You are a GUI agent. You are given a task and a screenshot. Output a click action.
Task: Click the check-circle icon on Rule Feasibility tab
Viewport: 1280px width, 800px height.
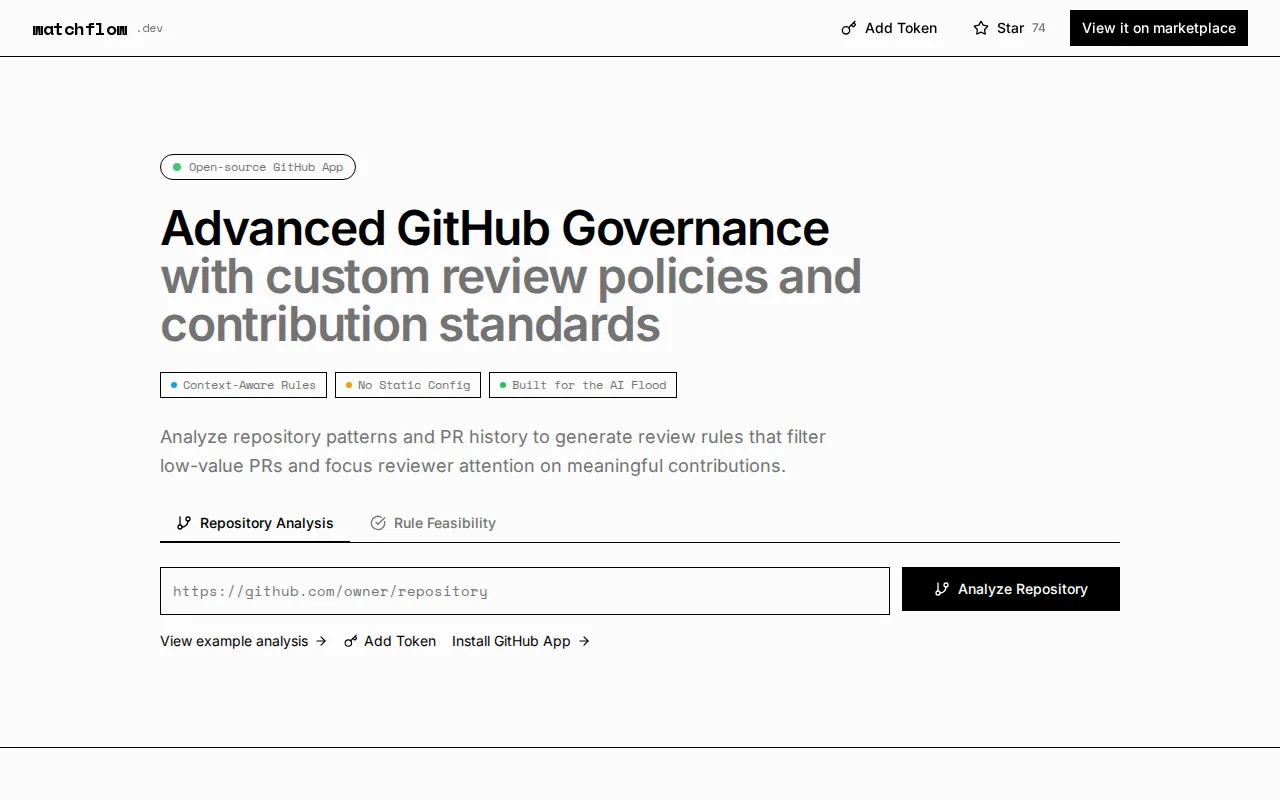(378, 523)
